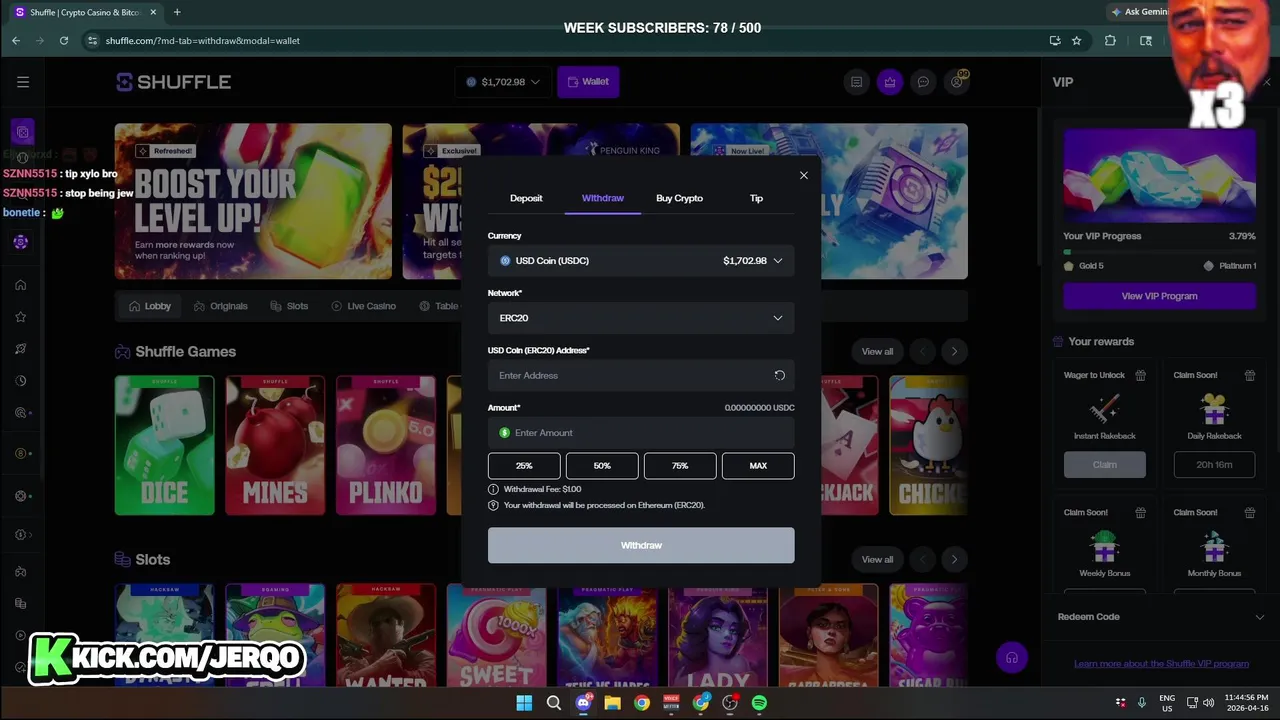1280x720 pixels.
Task: Set amount to 75%
Action: pyautogui.click(x=680, y=466)
